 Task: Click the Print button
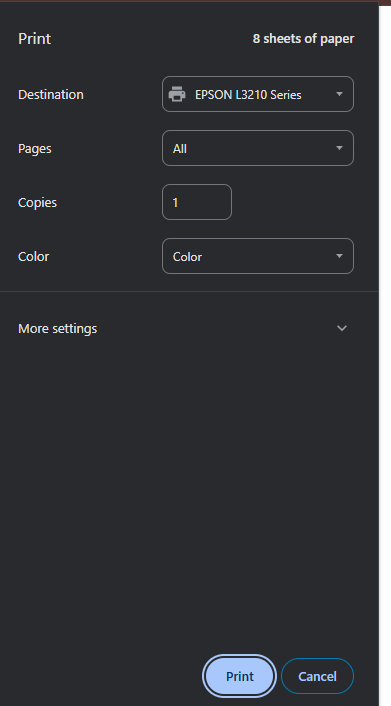(240, 676)
